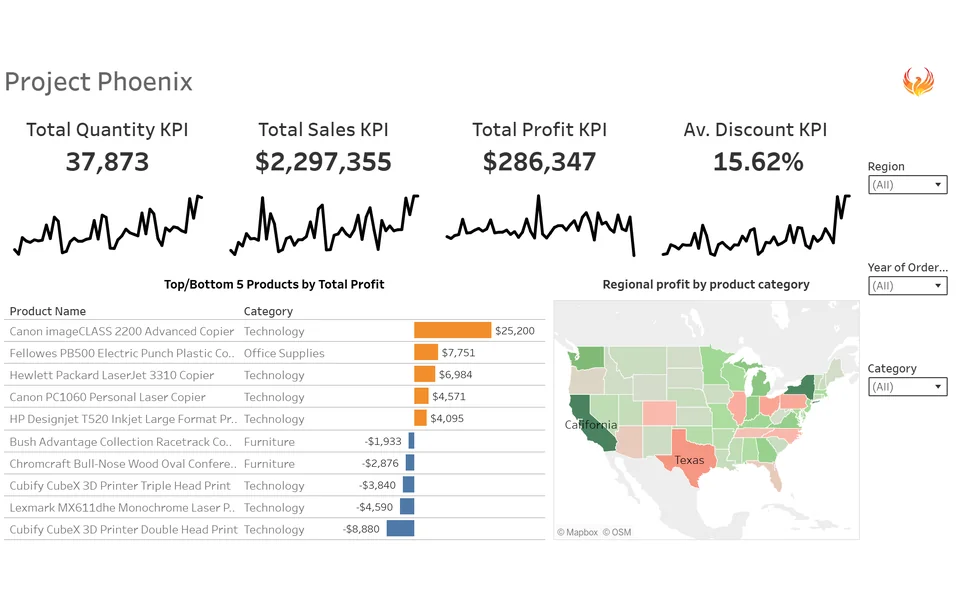Select the Av. Discount value 15.62%
This screenshot has width=960, height=600.
(x=758, y=162)
